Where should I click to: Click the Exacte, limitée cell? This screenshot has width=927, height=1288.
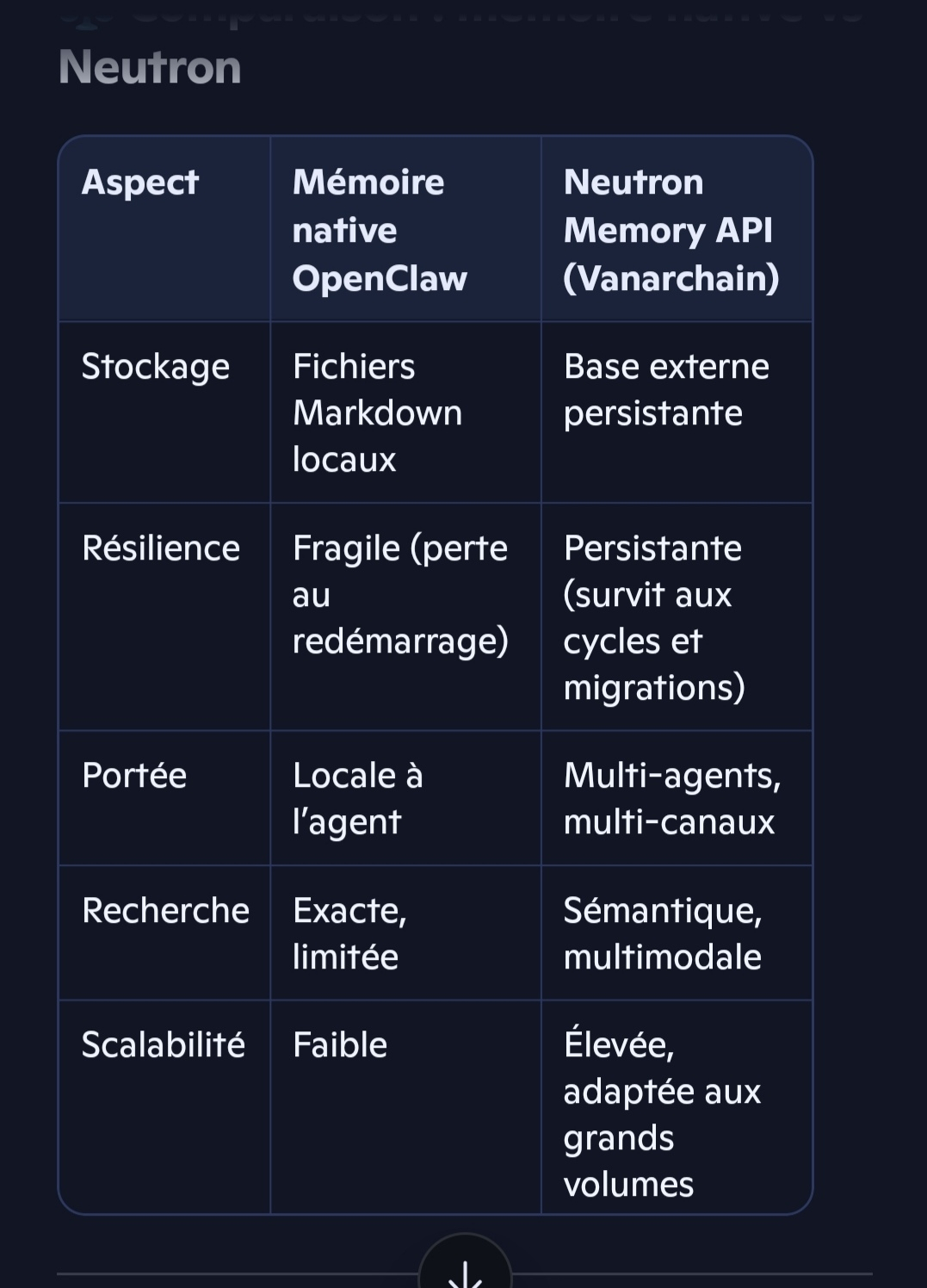pyautogui.click(x=349, y=933)
